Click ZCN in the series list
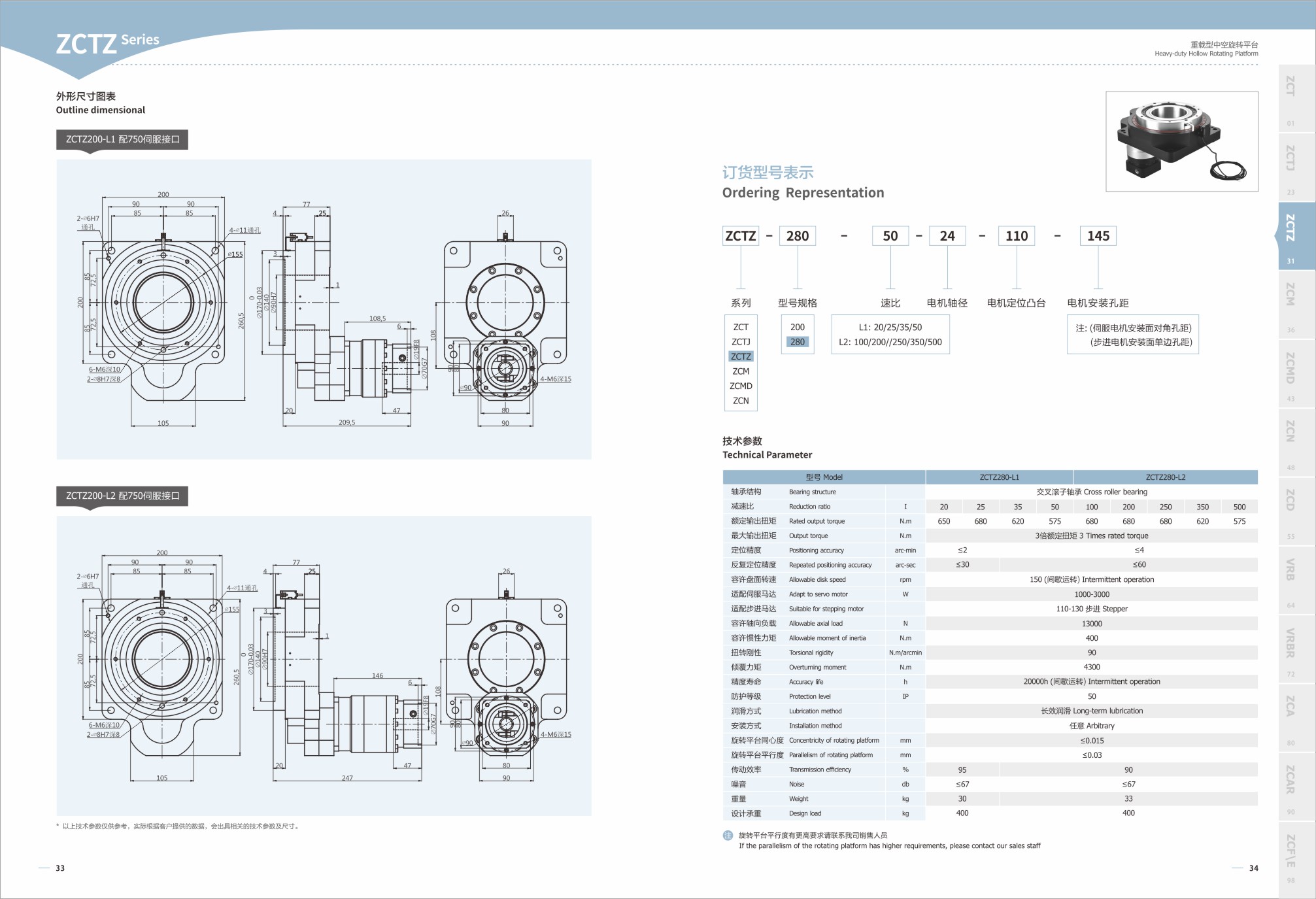 pos(741,401)
